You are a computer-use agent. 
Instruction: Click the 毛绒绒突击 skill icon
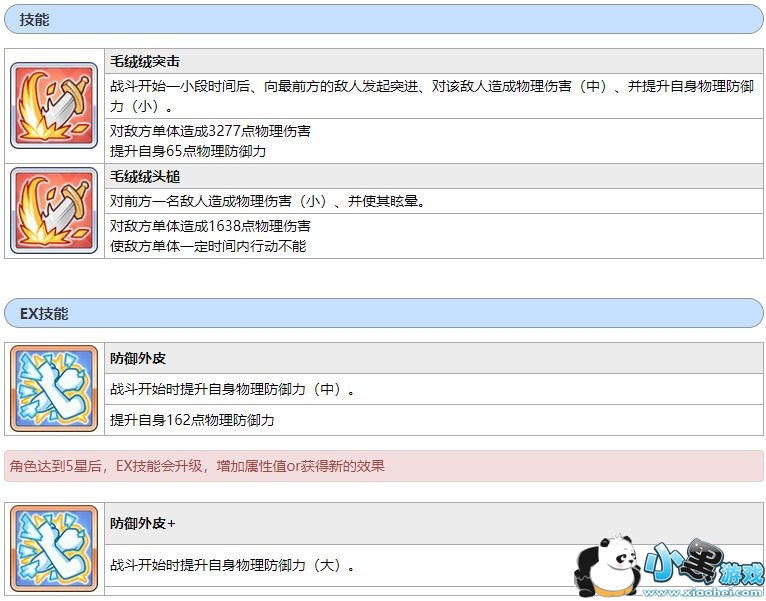coord(54,106)
